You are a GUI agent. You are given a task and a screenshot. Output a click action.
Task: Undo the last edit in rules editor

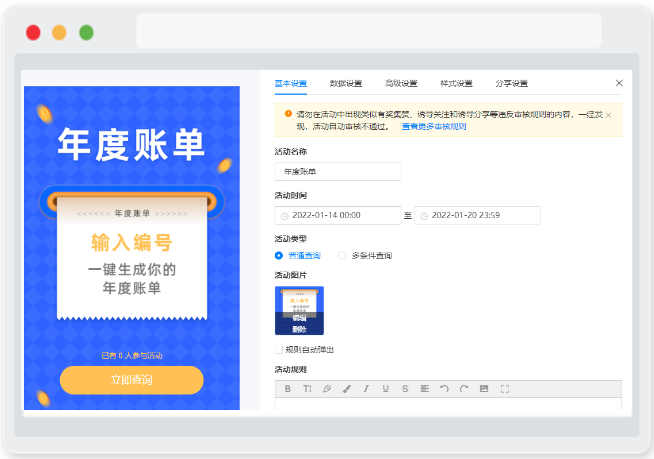444,388
